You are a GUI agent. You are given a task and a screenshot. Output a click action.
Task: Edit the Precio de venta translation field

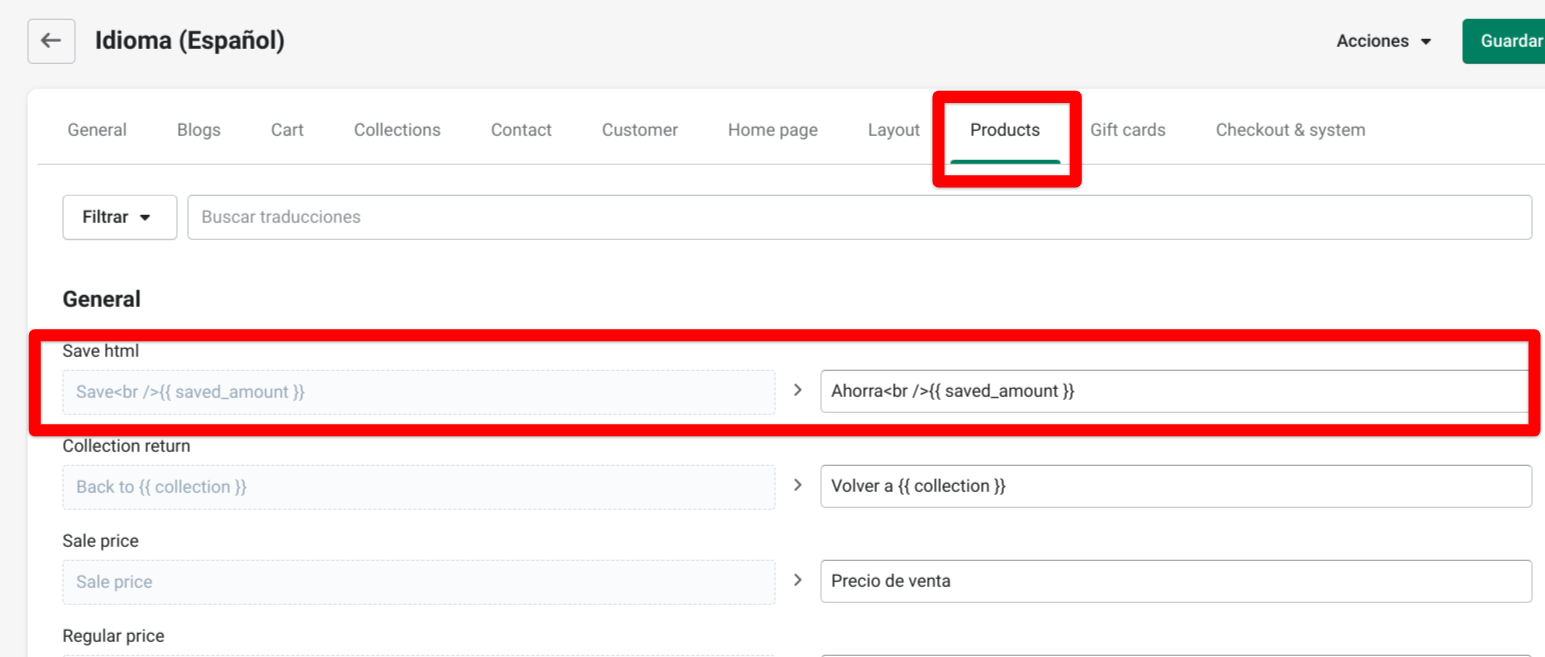1175,581
